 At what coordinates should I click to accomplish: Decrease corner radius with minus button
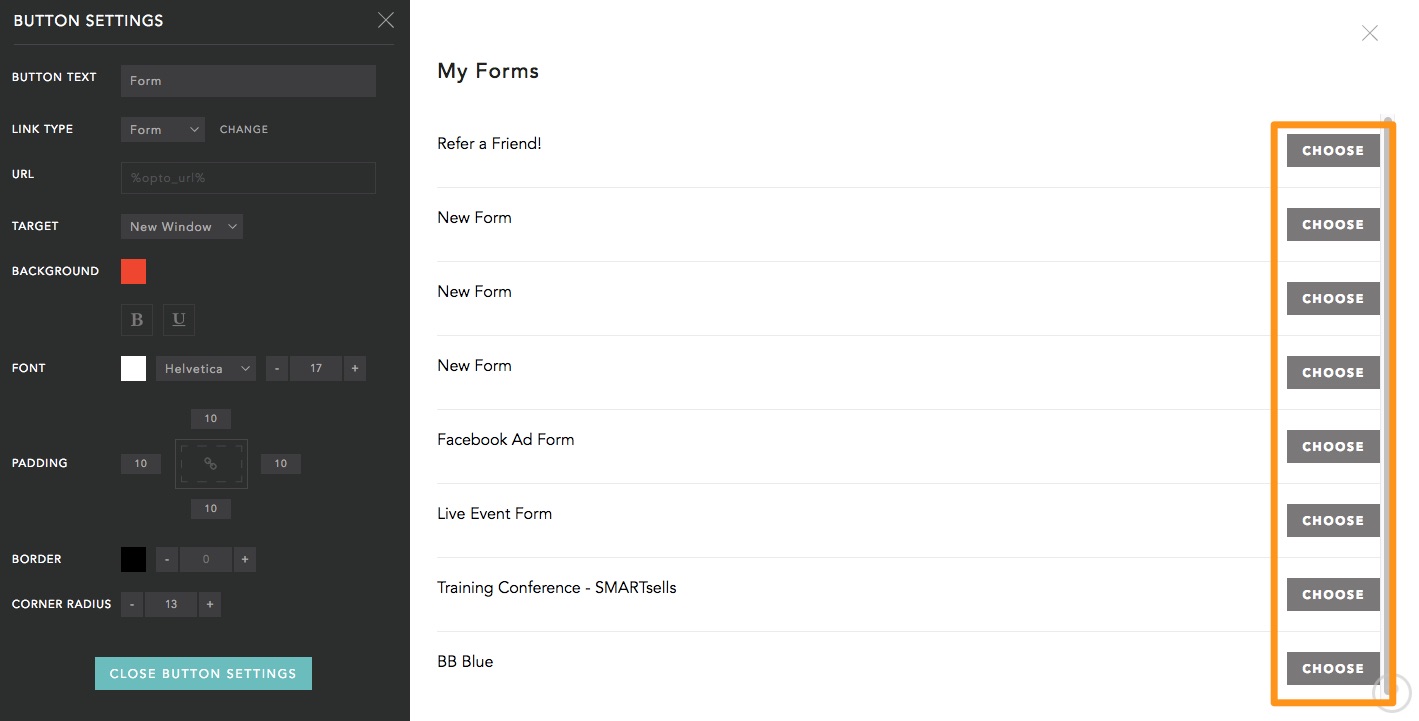tap(132, 604)
